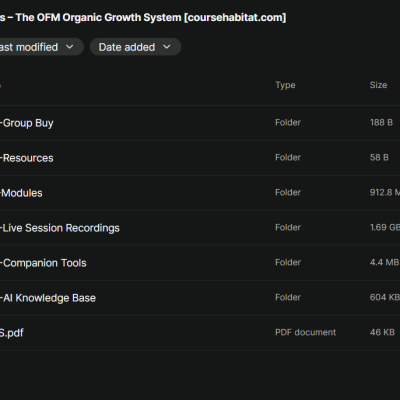Open the Live Session Recordings folder
This screenshot has height=400, width=400.
click(x=60, y=228)
